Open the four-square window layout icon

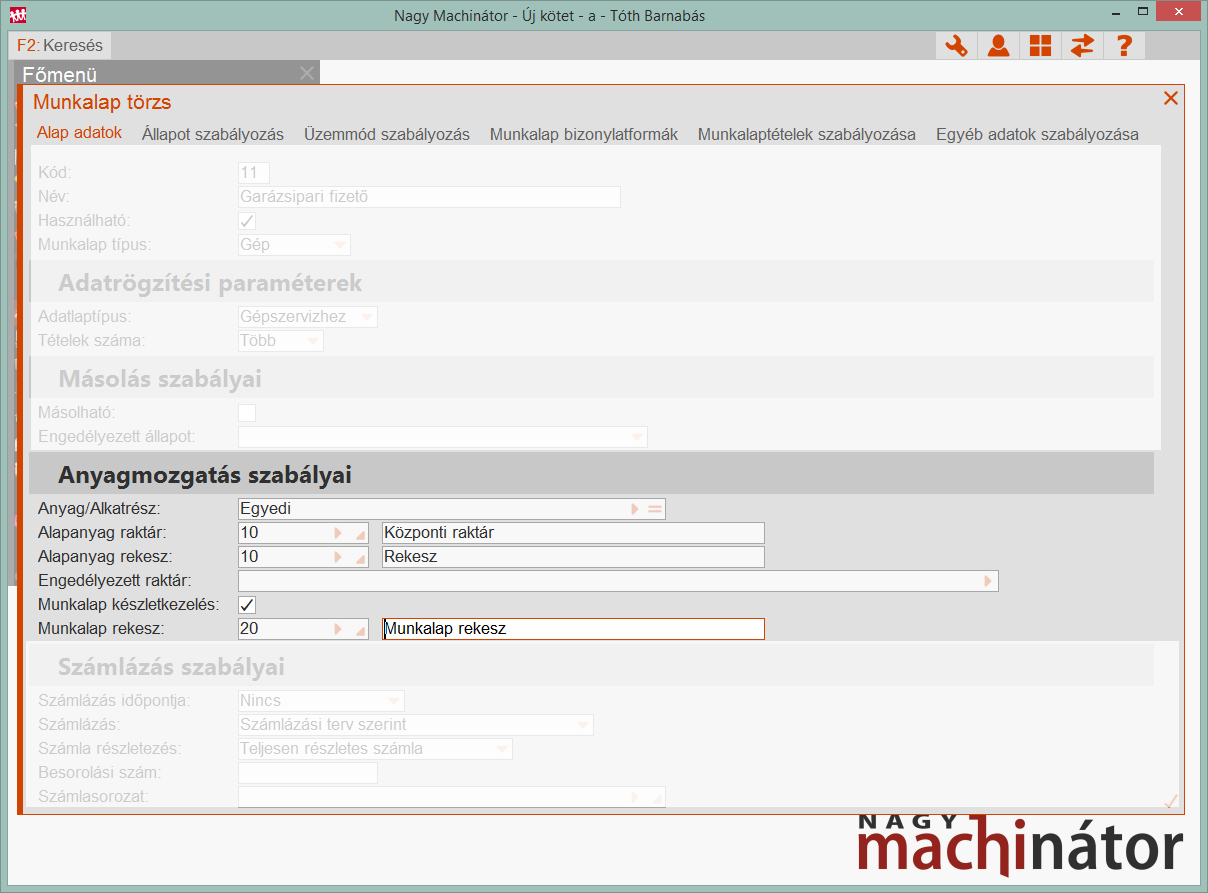pos(1040,45)
